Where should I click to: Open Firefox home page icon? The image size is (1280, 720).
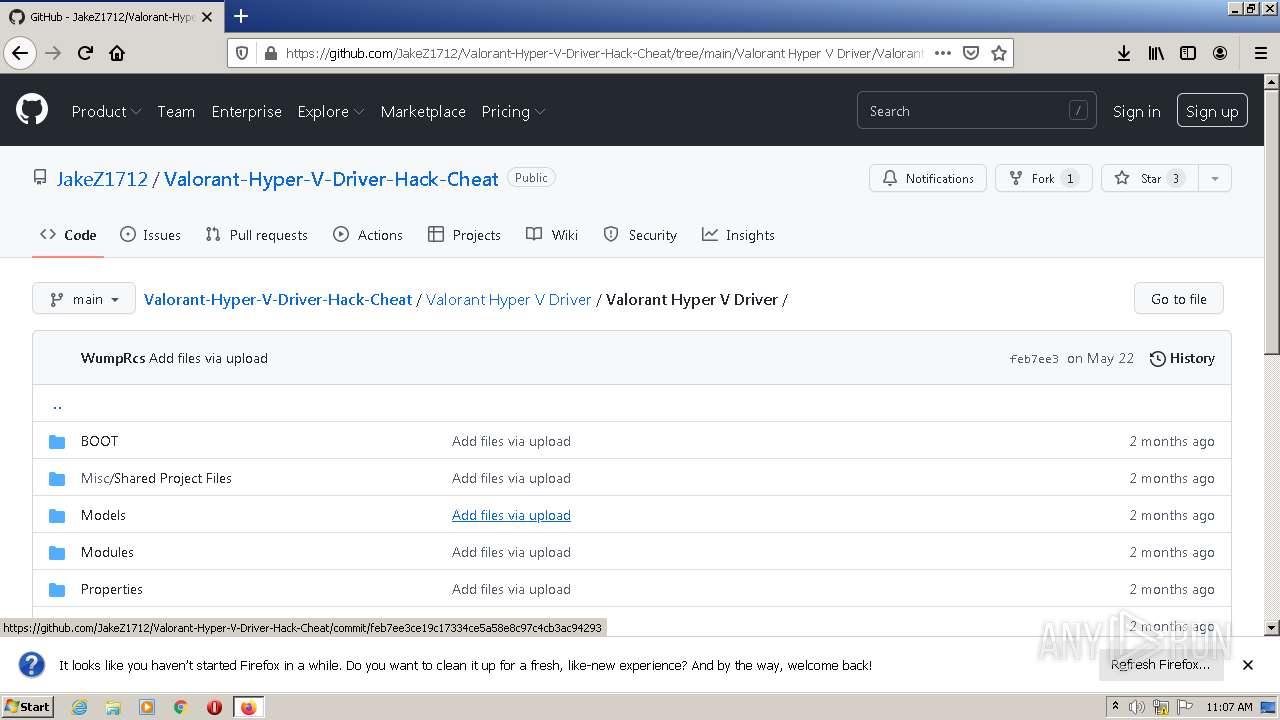[117, 53]
